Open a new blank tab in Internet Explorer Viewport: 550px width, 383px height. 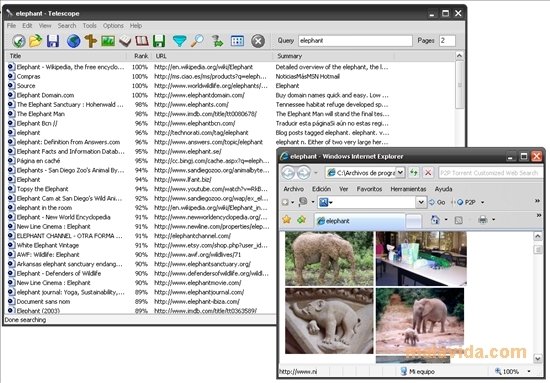(414, 221)
